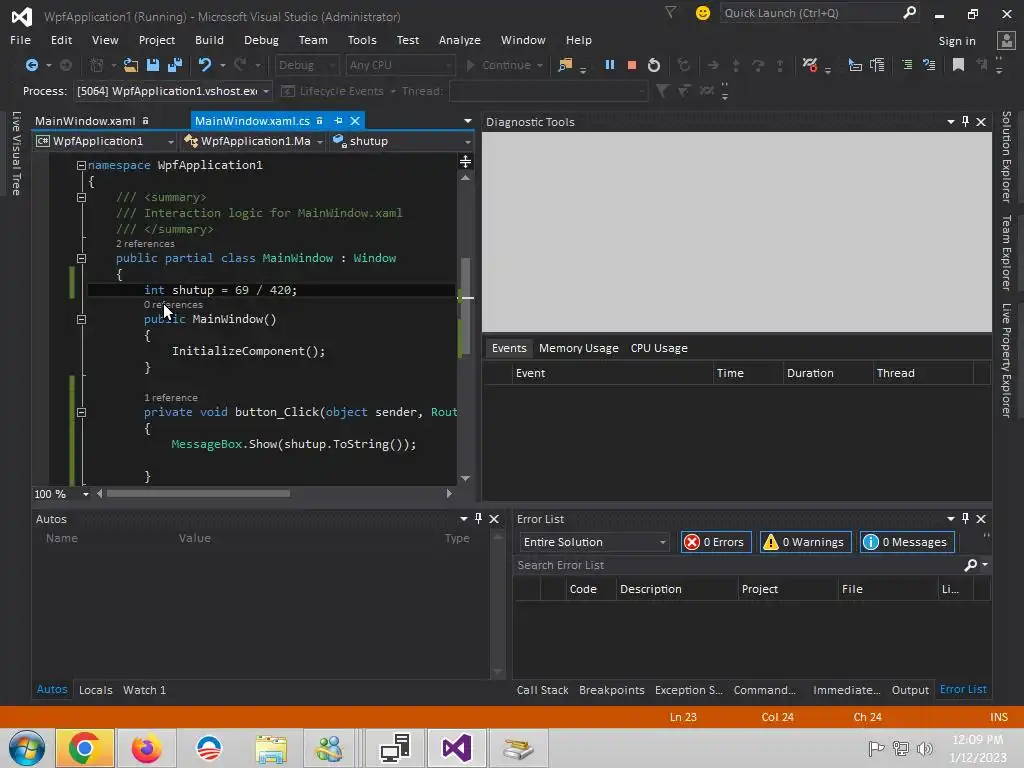Split the editor with the splitter icon
This screenshot has height=768, width=1024.
[465, 161]
